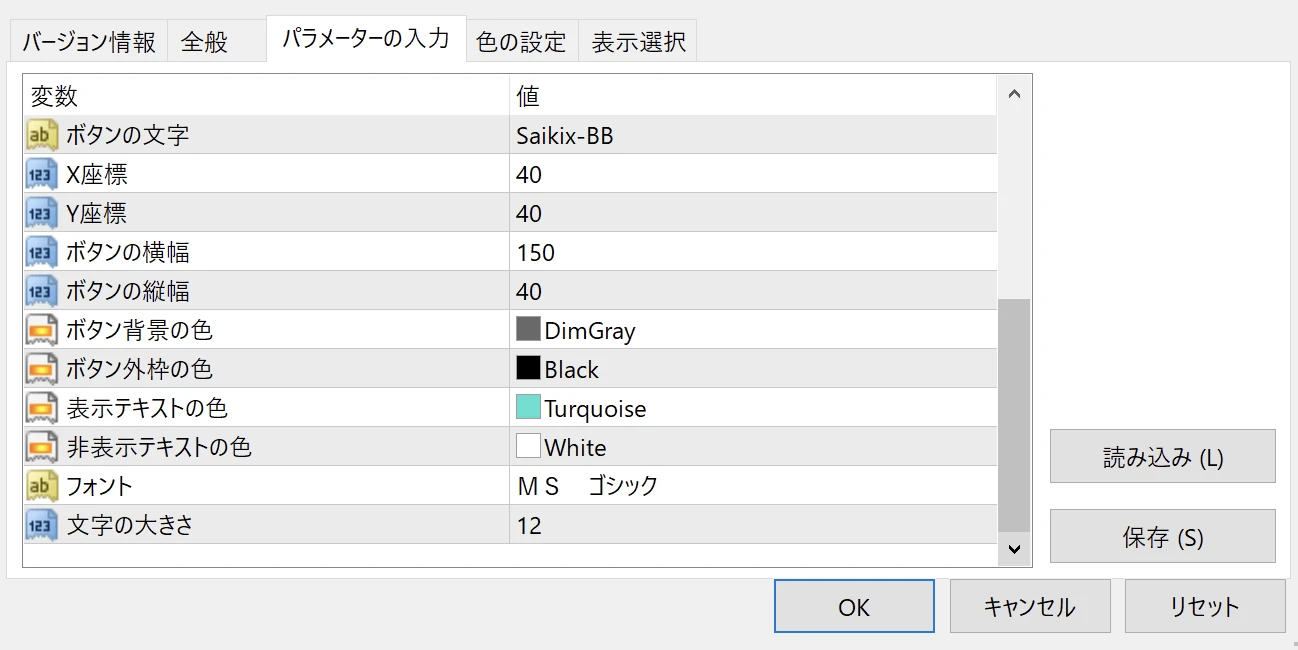Image resolution: width=1298 pixels, height=650 pixels.
Task: Click the ab text icon beside フォント
Action: [37, 486]
